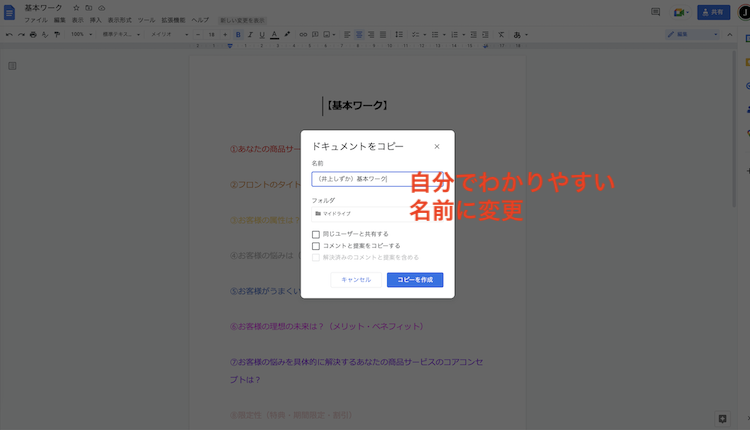
Task: Click the document outline icon at left
Action: pos(13,66)
